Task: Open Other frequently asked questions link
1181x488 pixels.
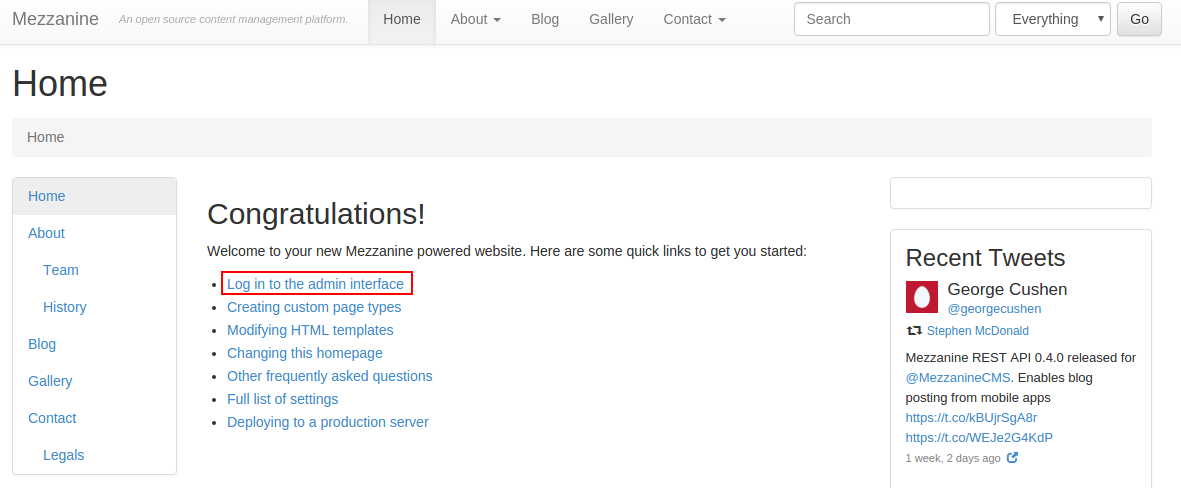Action: pos(330,376)
